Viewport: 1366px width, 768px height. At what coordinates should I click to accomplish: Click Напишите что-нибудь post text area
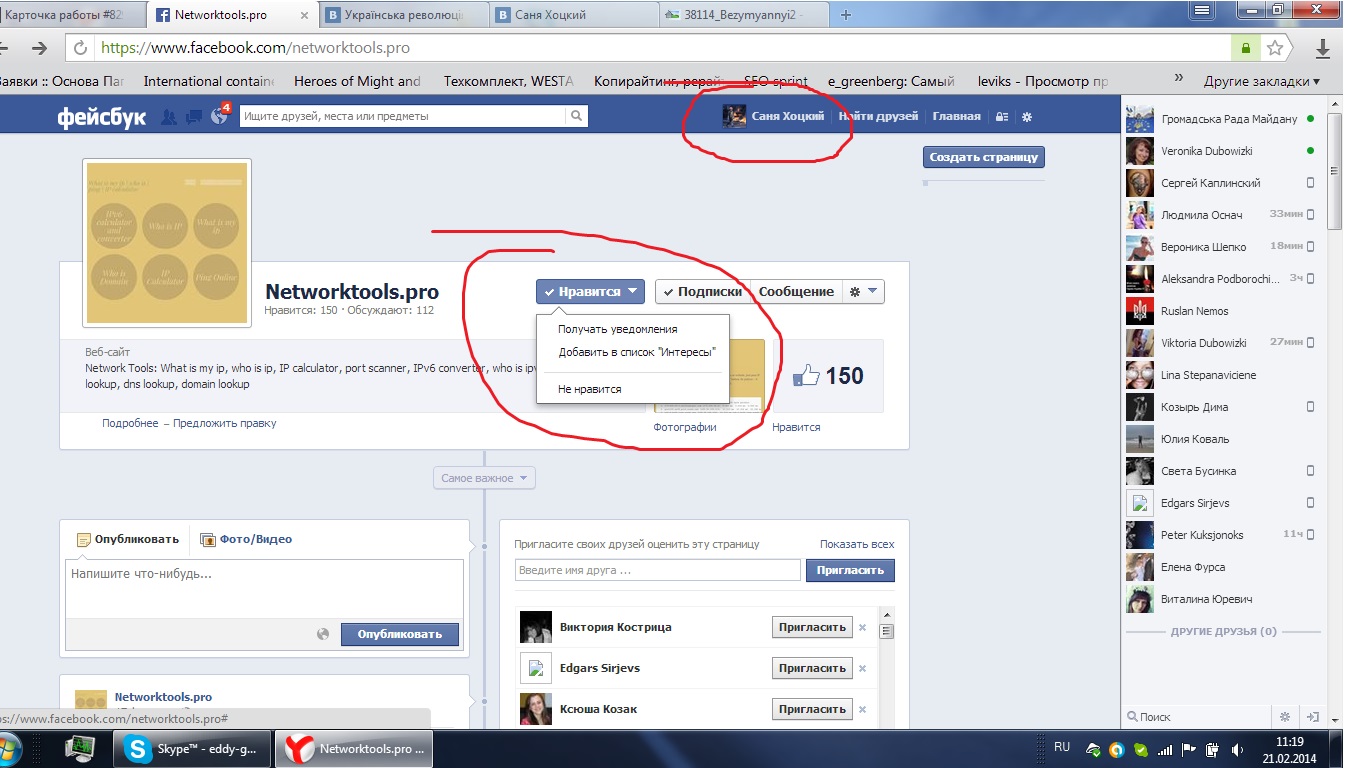point(264,590)
